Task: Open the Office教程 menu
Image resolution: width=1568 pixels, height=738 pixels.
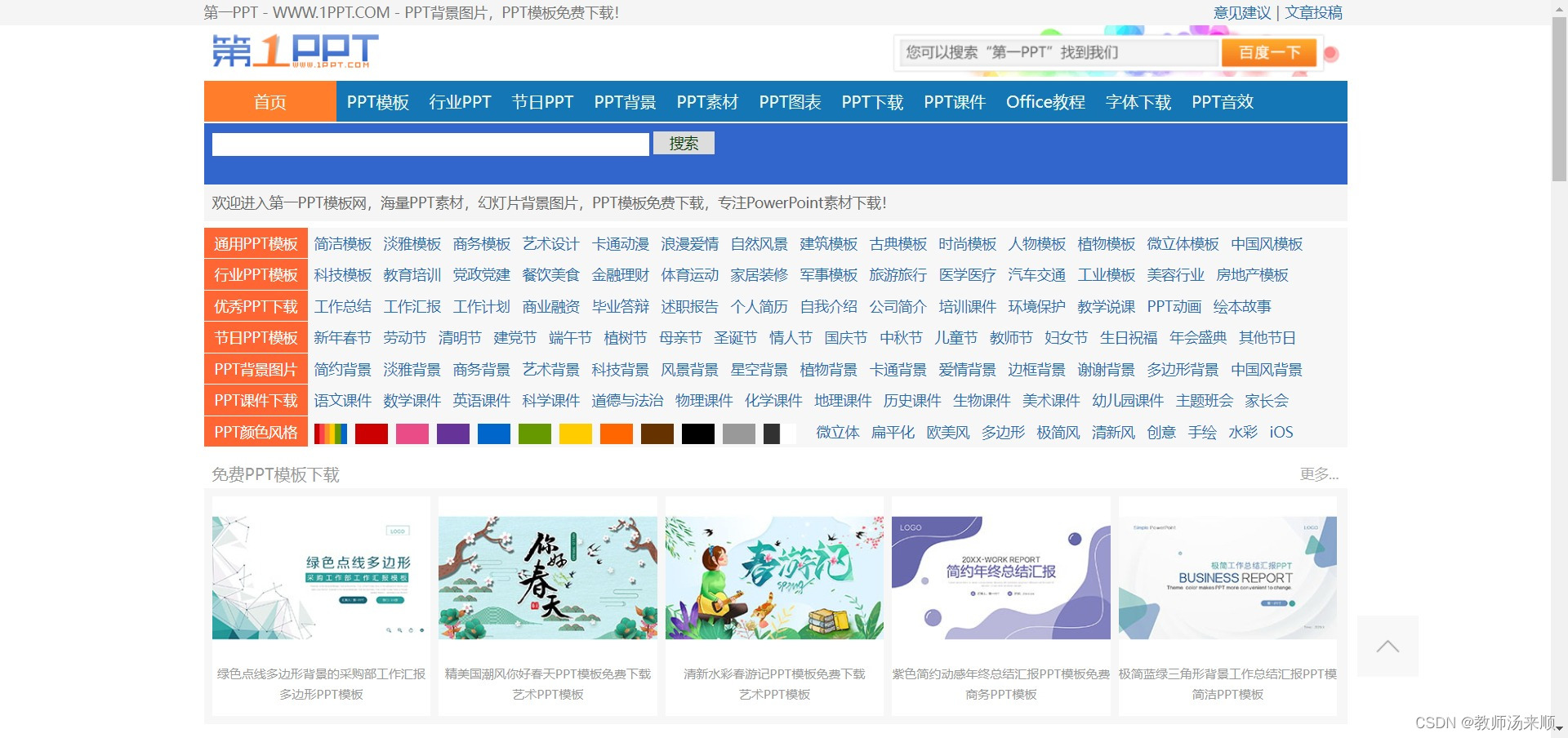Action: (1046, 101)
